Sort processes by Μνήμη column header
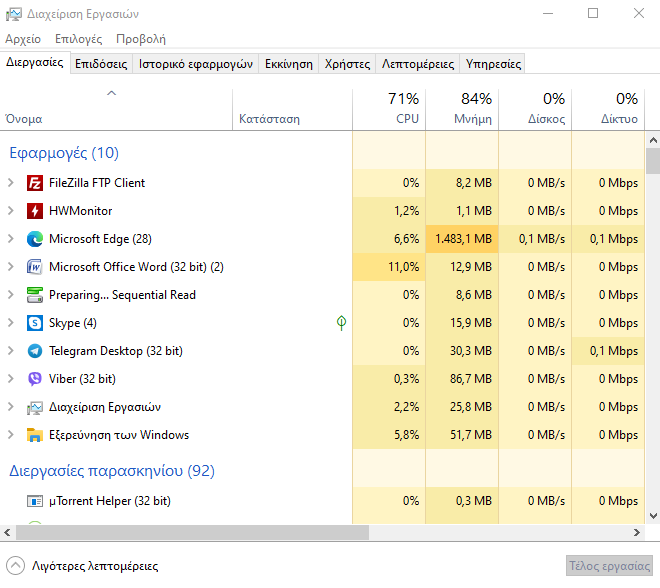The height and width of the screenshot is (588, 660). (462, 109)
